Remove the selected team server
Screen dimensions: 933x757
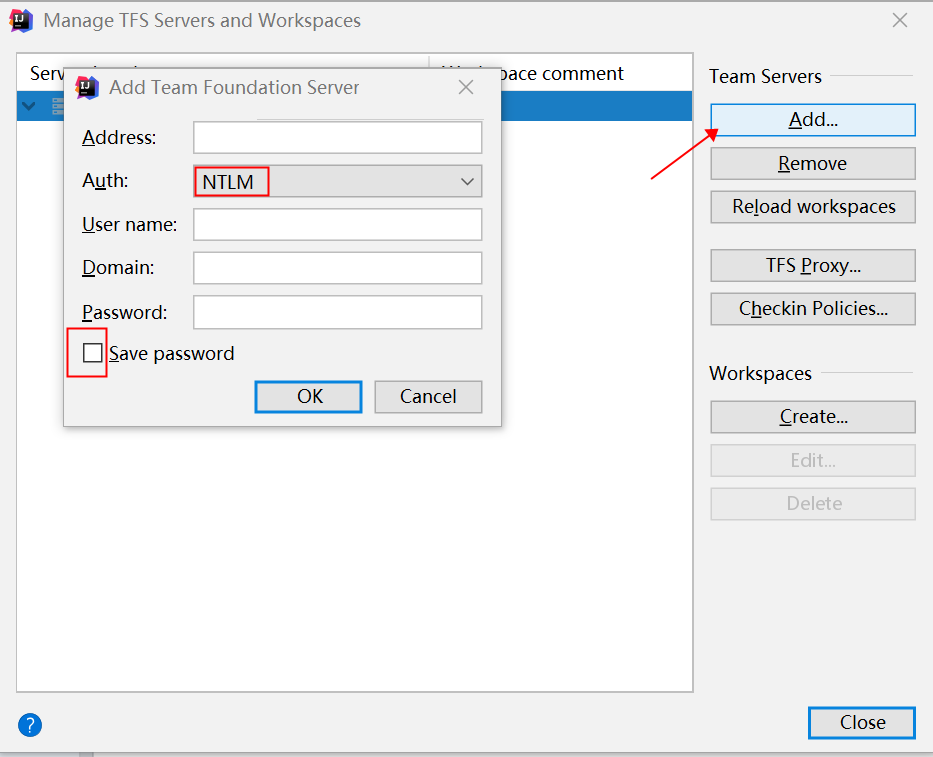tap(813, 164)
